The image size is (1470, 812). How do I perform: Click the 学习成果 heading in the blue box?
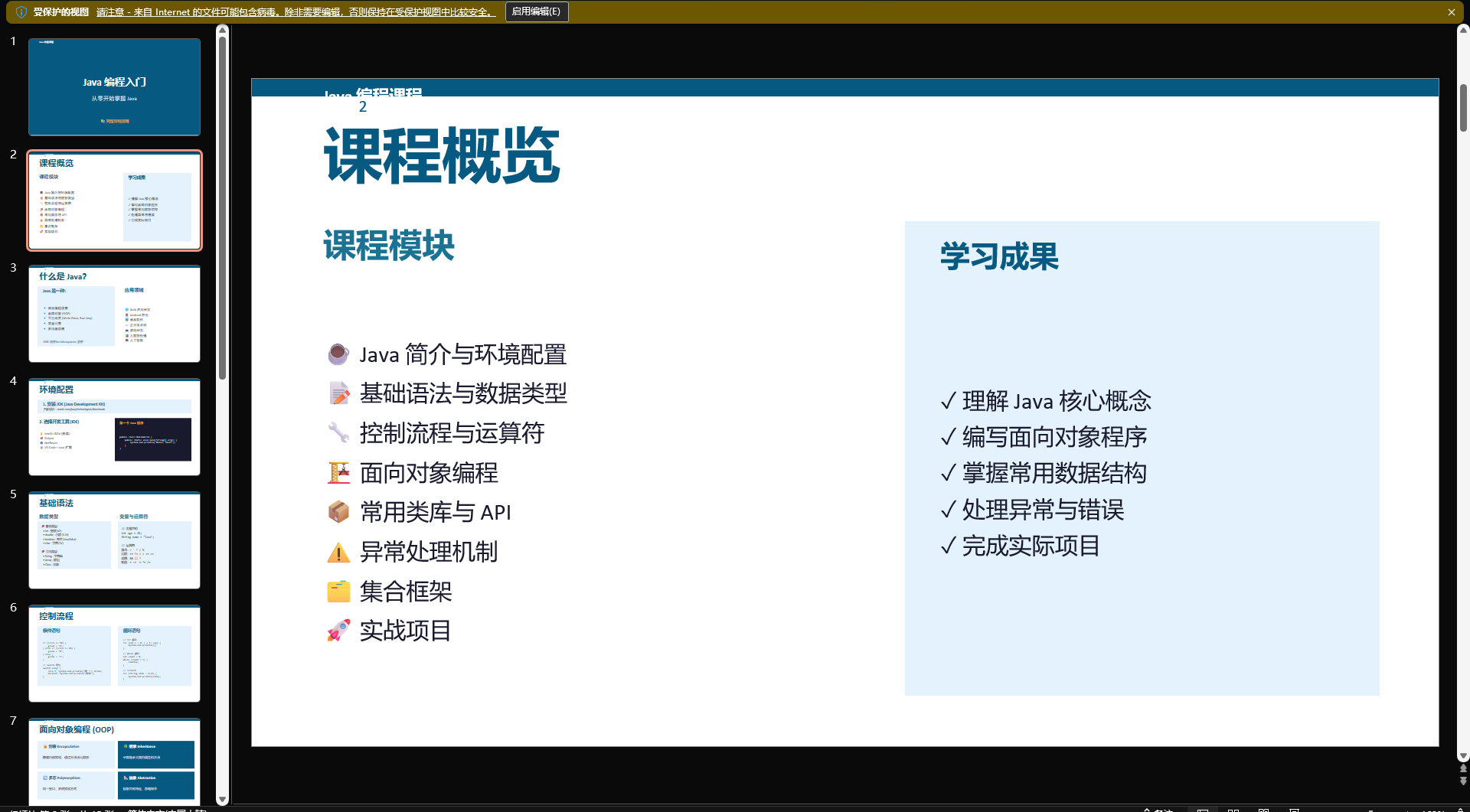(x=999, y=256)
